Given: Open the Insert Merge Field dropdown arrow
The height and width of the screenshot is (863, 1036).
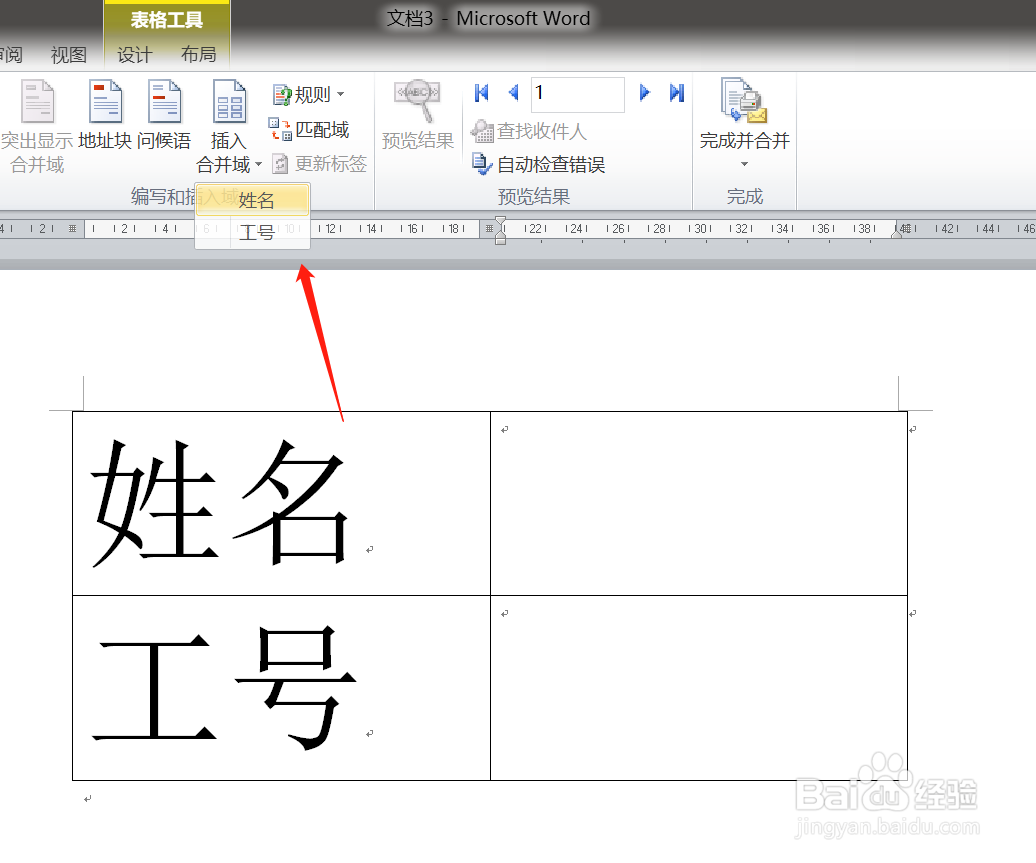Looking at the screenshot, I should pos(258,165).
